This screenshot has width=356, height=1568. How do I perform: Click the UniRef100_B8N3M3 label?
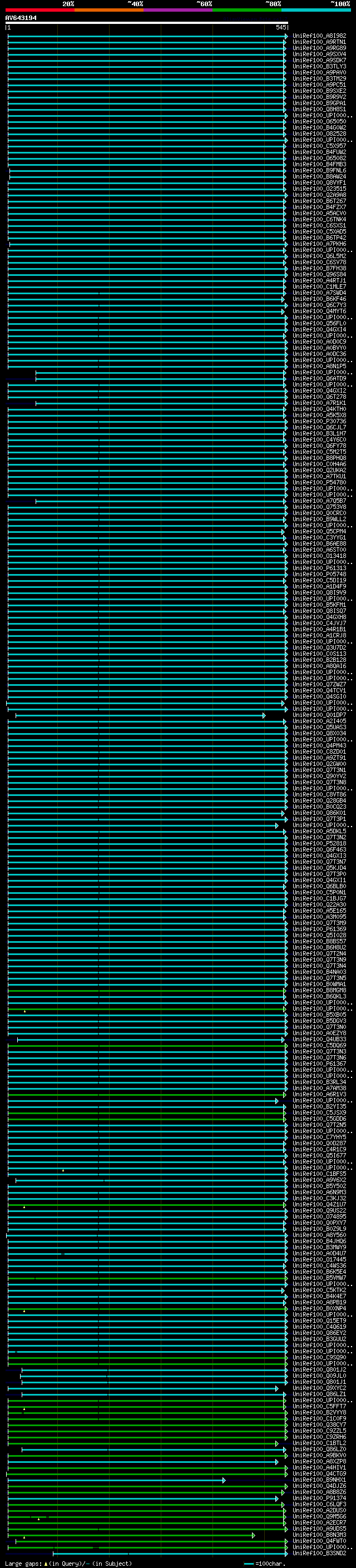(x=319, y=1535)
